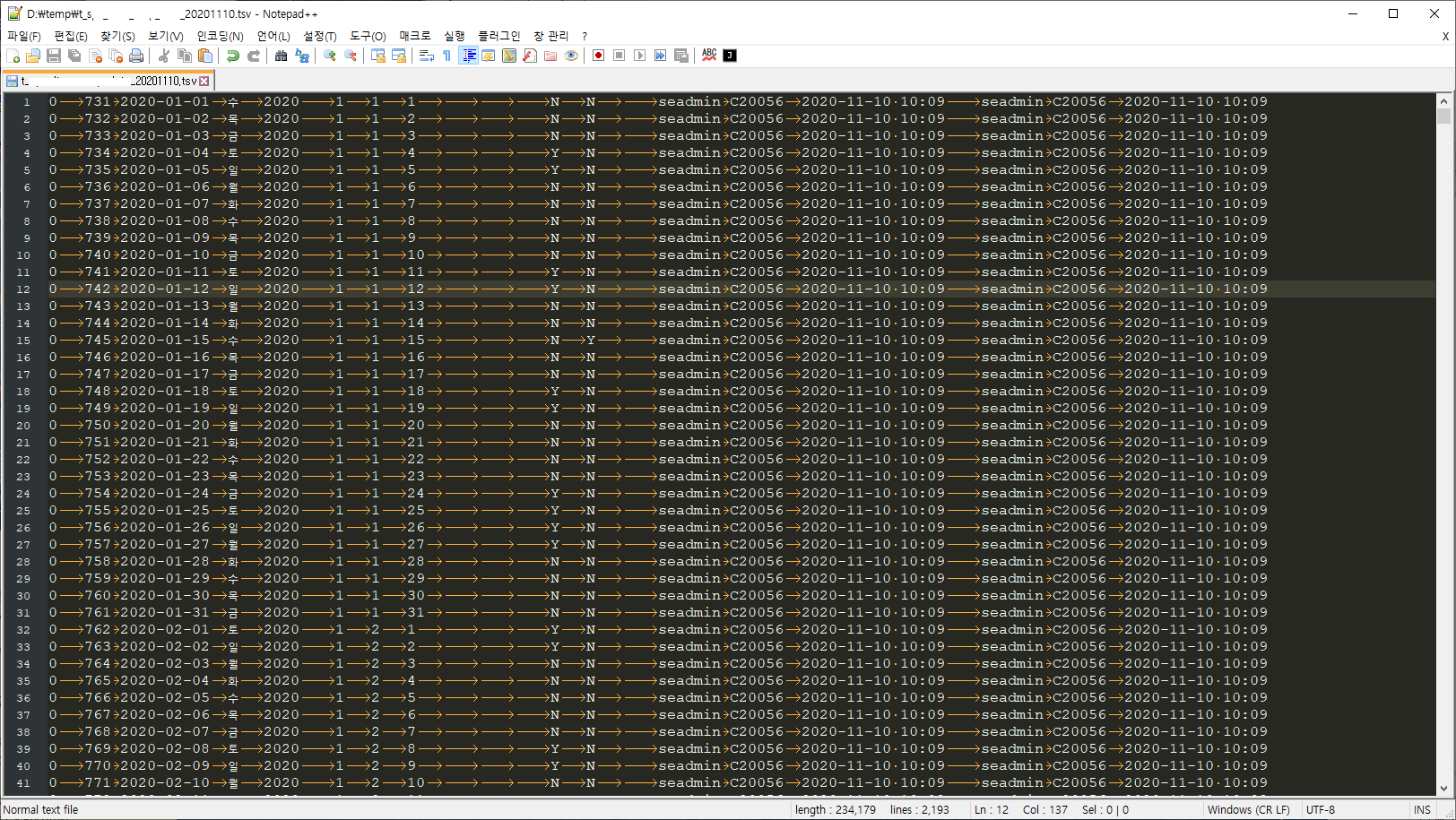The height and width of the screenshot is (820, 1456).
Task: Close the tsv tab with its red X
Action: [204, 81]
